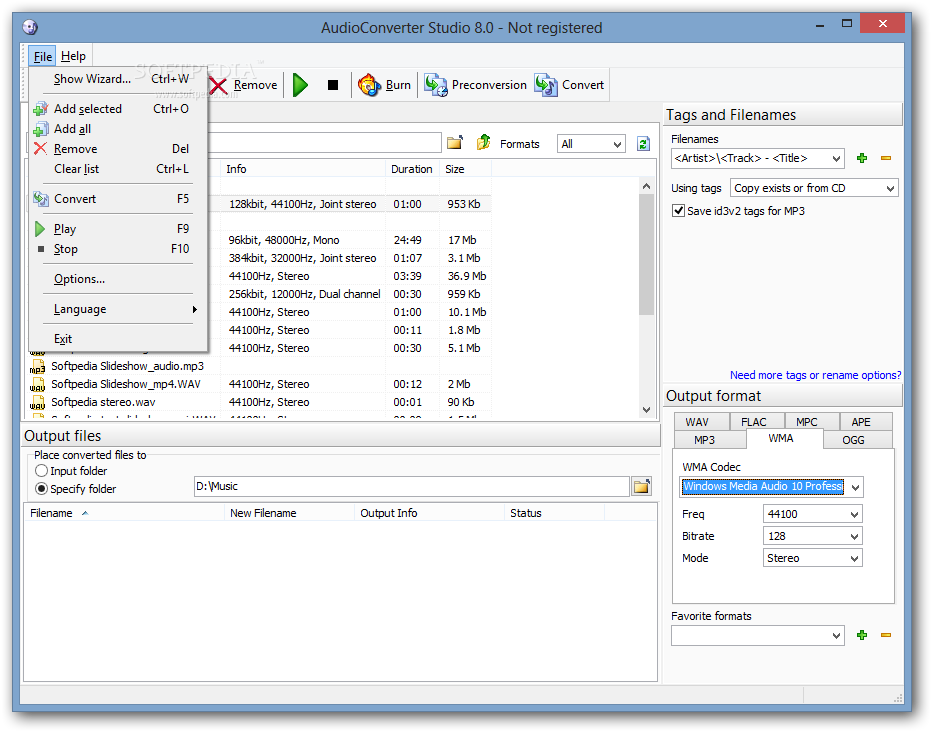Click scroll-down arrow of file list scrollbar
Image resolution: width=932 pixels, height=732 pixels.
[x=647, y=409]
